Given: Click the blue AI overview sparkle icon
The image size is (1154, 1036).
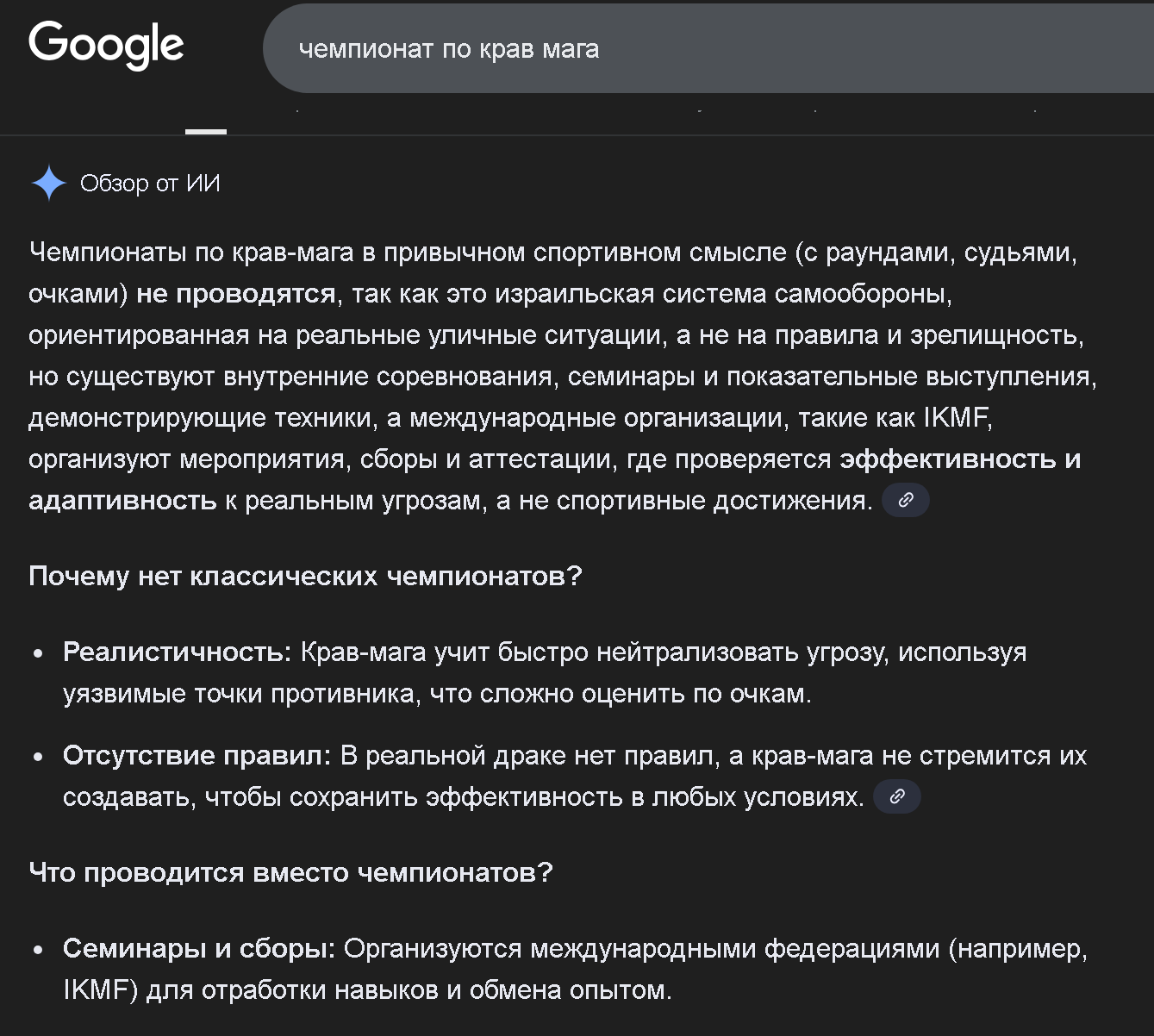Looking at the screenshot, I should point(49,183).
